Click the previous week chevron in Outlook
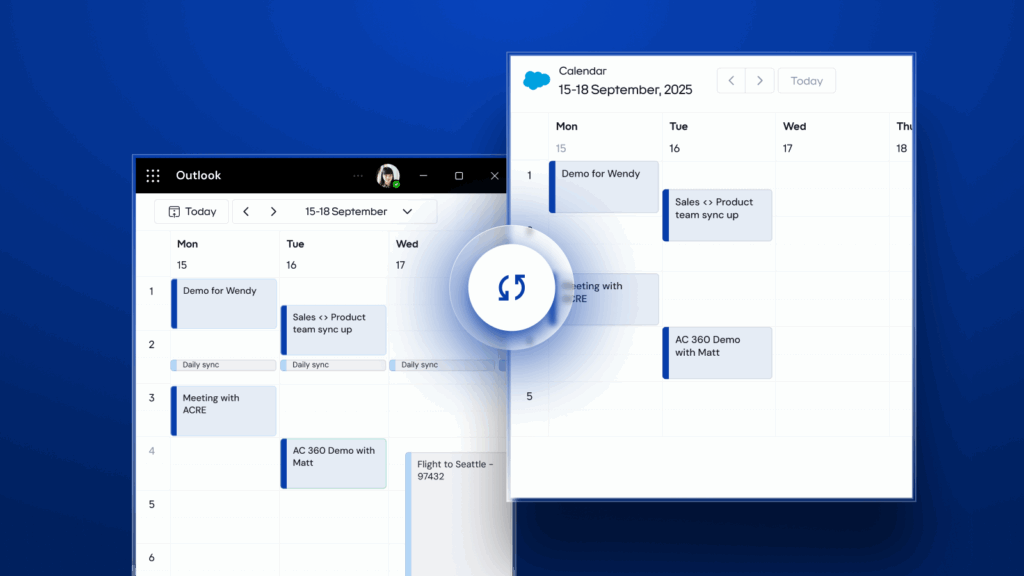This screenshot has height=576, width=1024. [x=245, y=211]
